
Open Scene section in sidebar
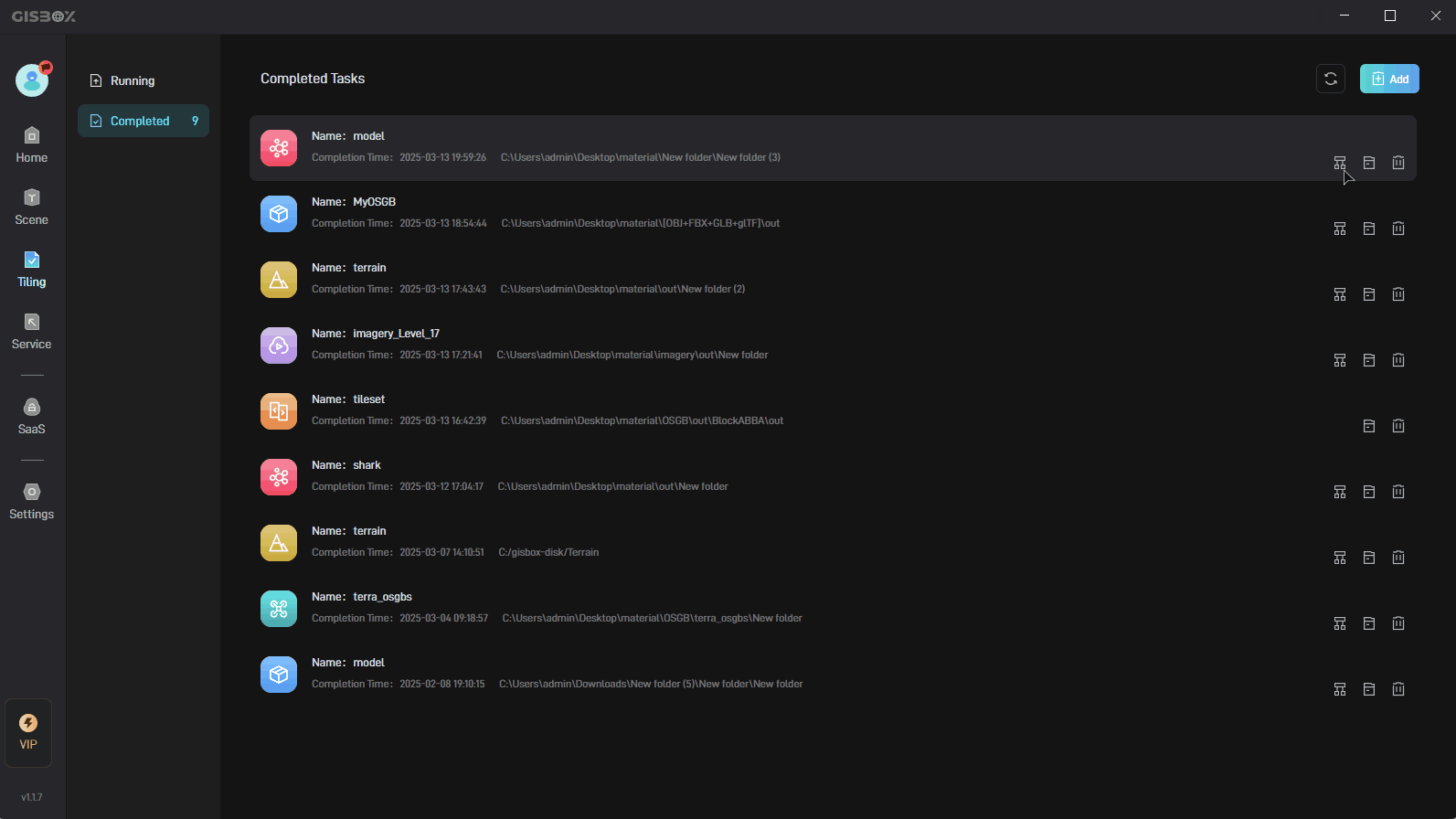click(32, 207)
